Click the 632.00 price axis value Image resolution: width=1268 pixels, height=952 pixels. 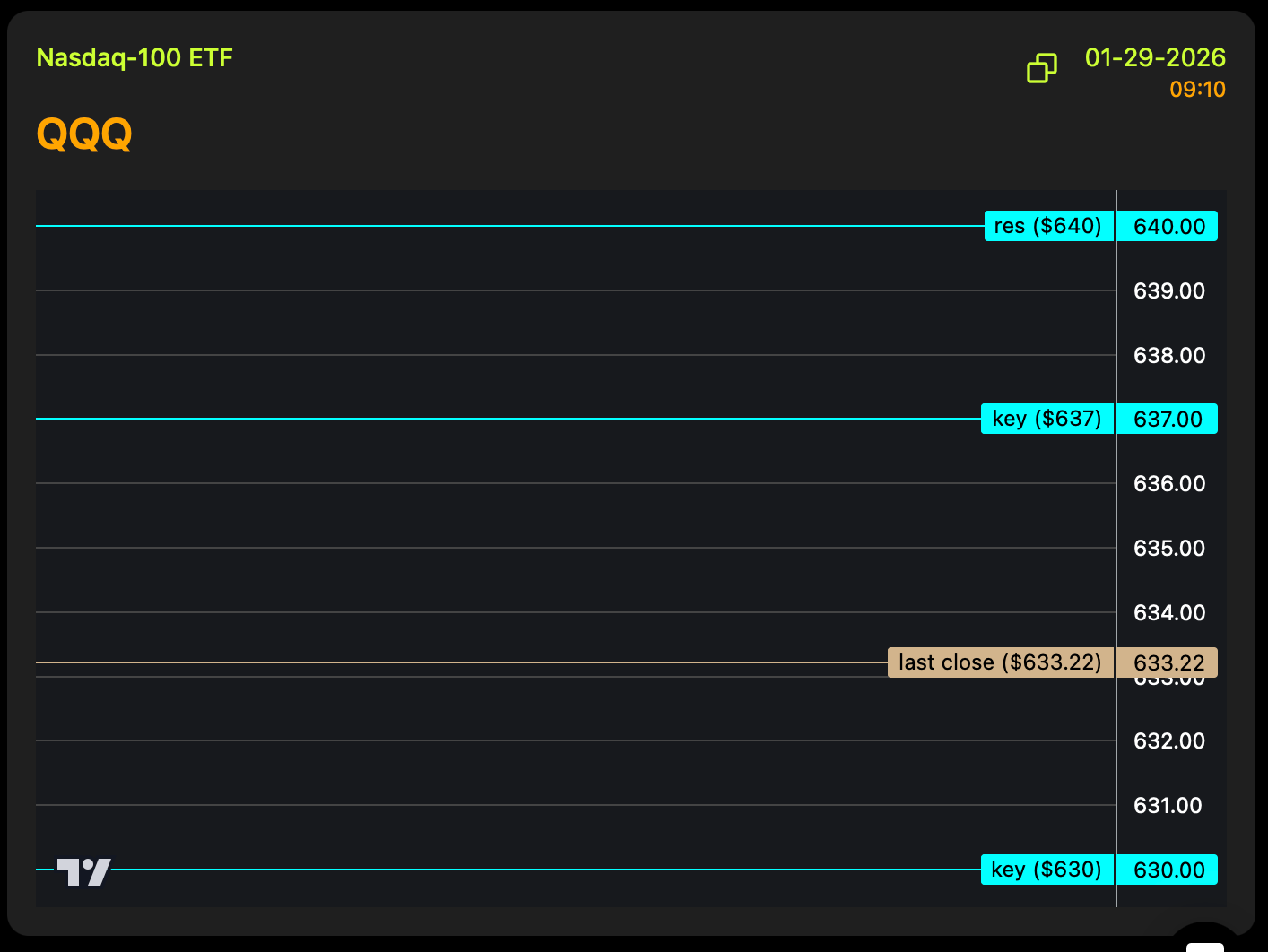pyautogui.click(x=1168, y=740)
